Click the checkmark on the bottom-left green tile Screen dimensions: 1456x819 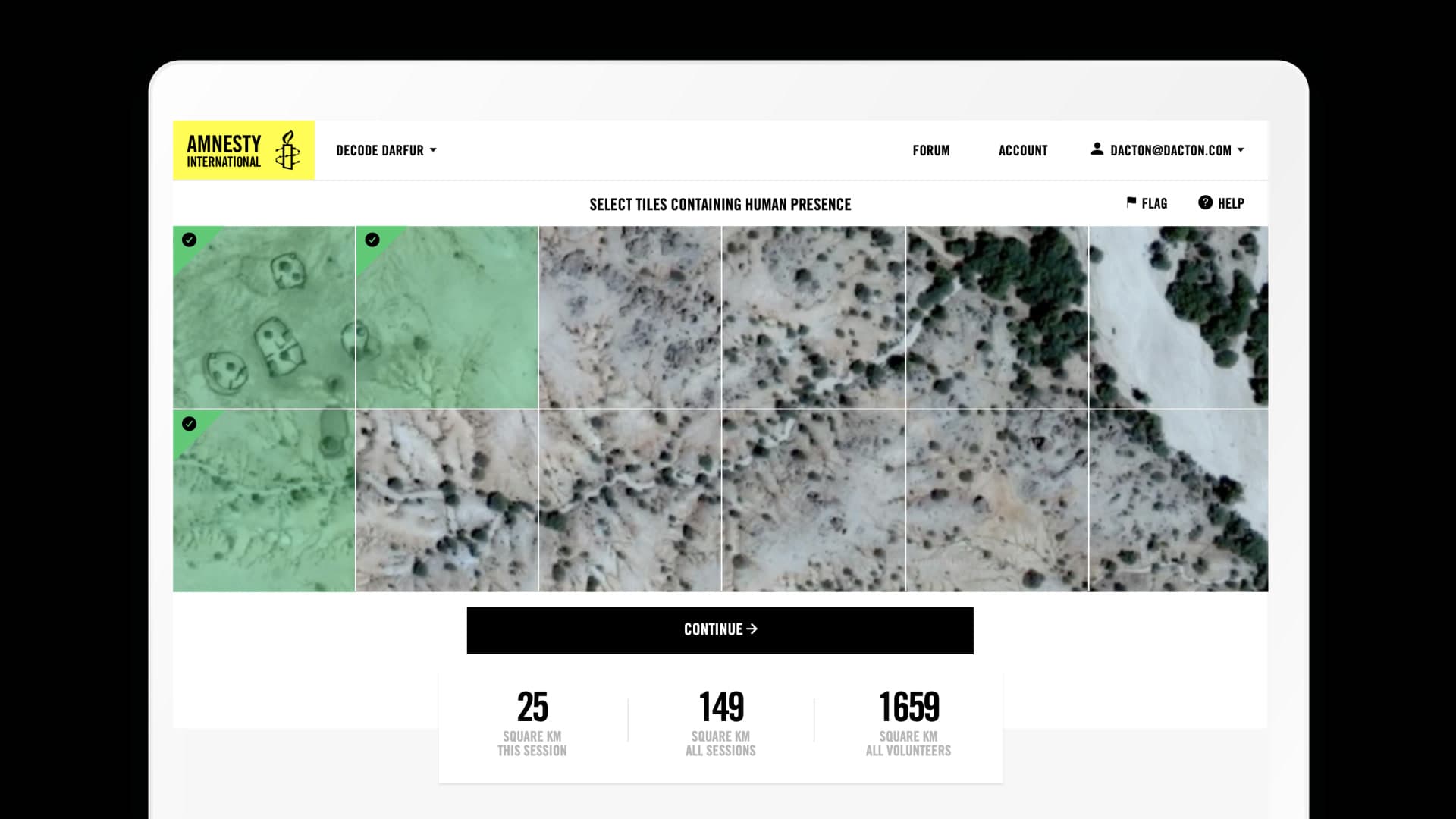tap(190, 425)
